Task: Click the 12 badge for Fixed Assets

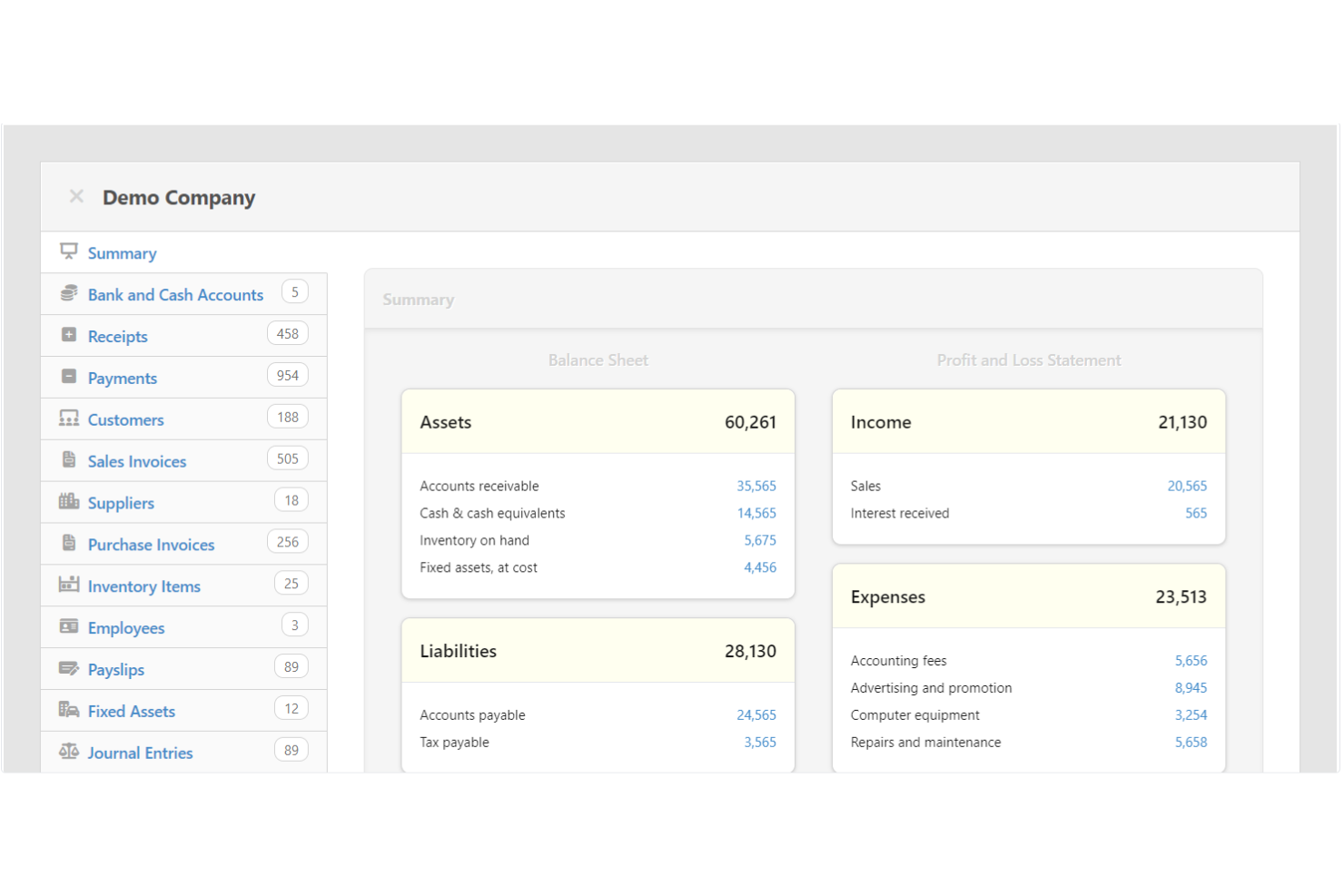Action: pyautogui.click(x=292, y=709)
